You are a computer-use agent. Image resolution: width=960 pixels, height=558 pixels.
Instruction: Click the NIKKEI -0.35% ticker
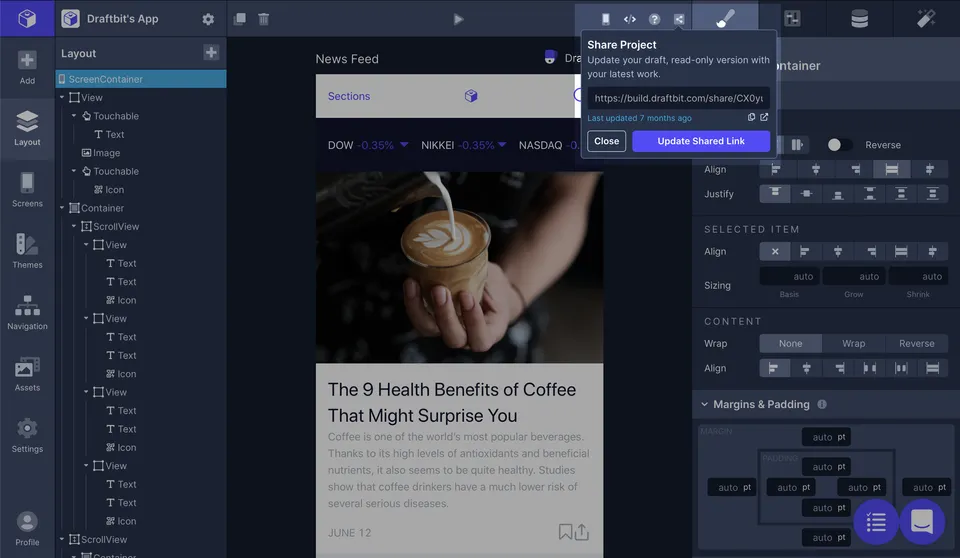pyautogui.click(x=463, y=145)
